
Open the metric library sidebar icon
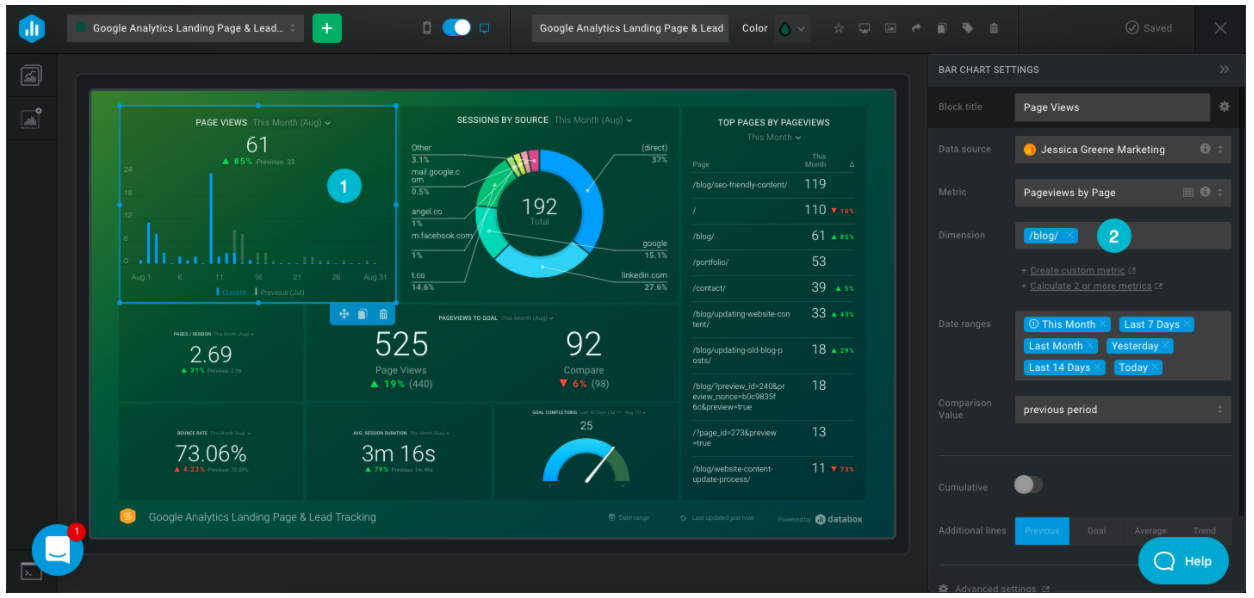31,119
